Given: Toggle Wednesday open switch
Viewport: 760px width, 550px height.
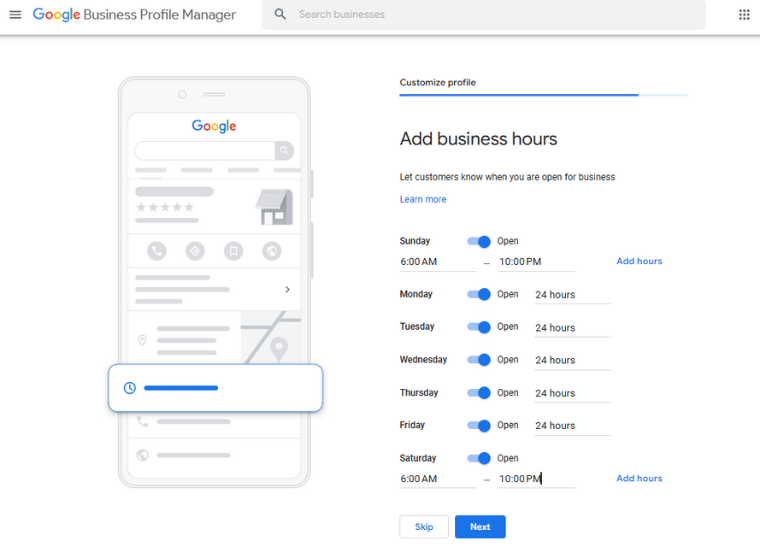Looking at the screenshot, I should [x=479, y=360].
